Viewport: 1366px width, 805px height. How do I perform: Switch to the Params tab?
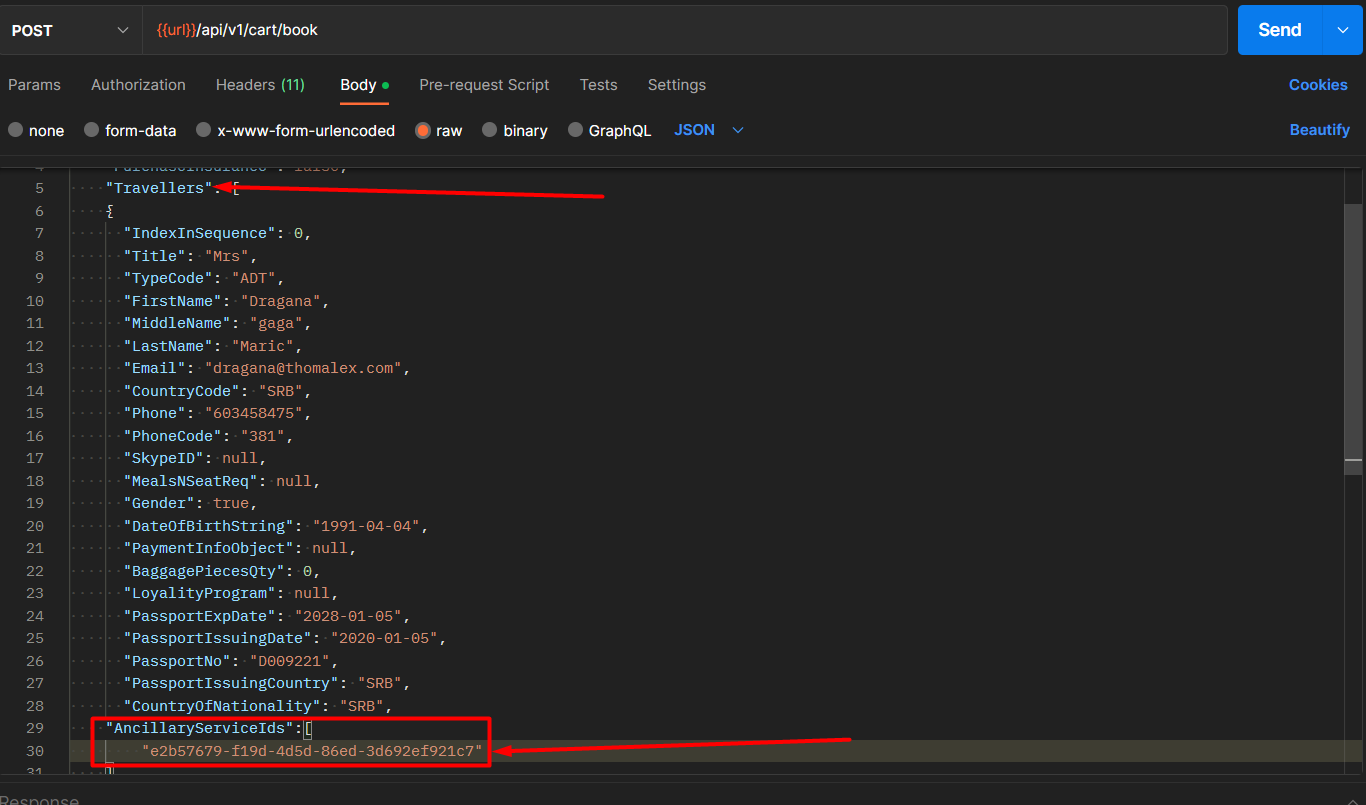34,85
